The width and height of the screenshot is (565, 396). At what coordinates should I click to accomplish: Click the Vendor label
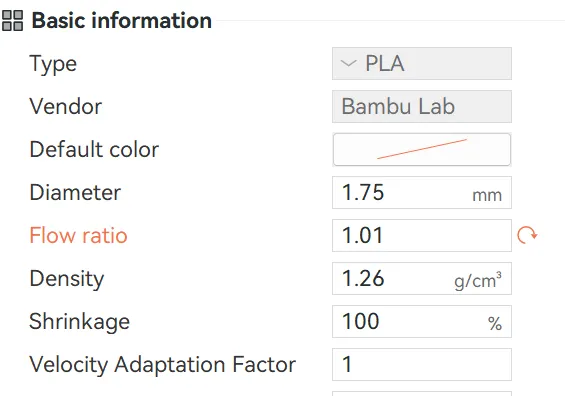pyautogui.click(x=66, y=107)
